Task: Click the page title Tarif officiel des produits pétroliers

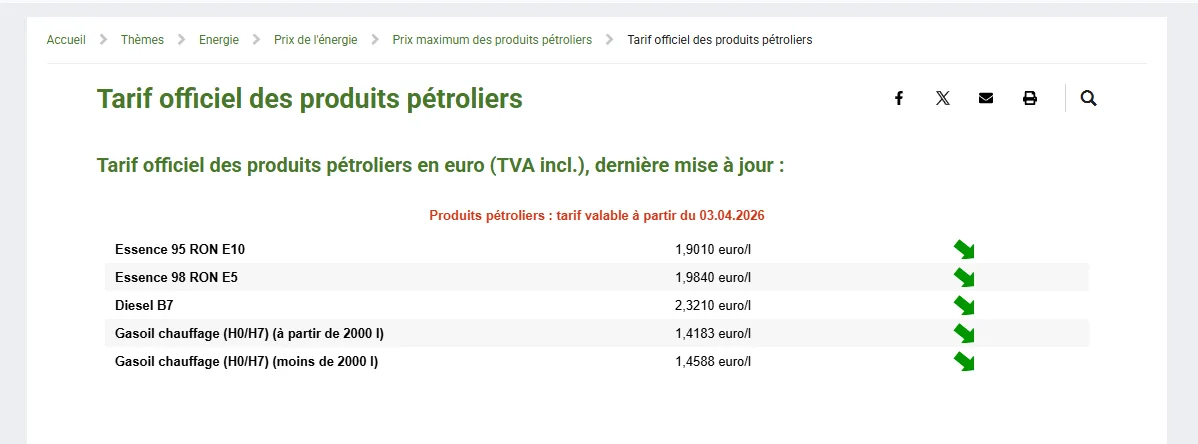Action: pos(309,99)
